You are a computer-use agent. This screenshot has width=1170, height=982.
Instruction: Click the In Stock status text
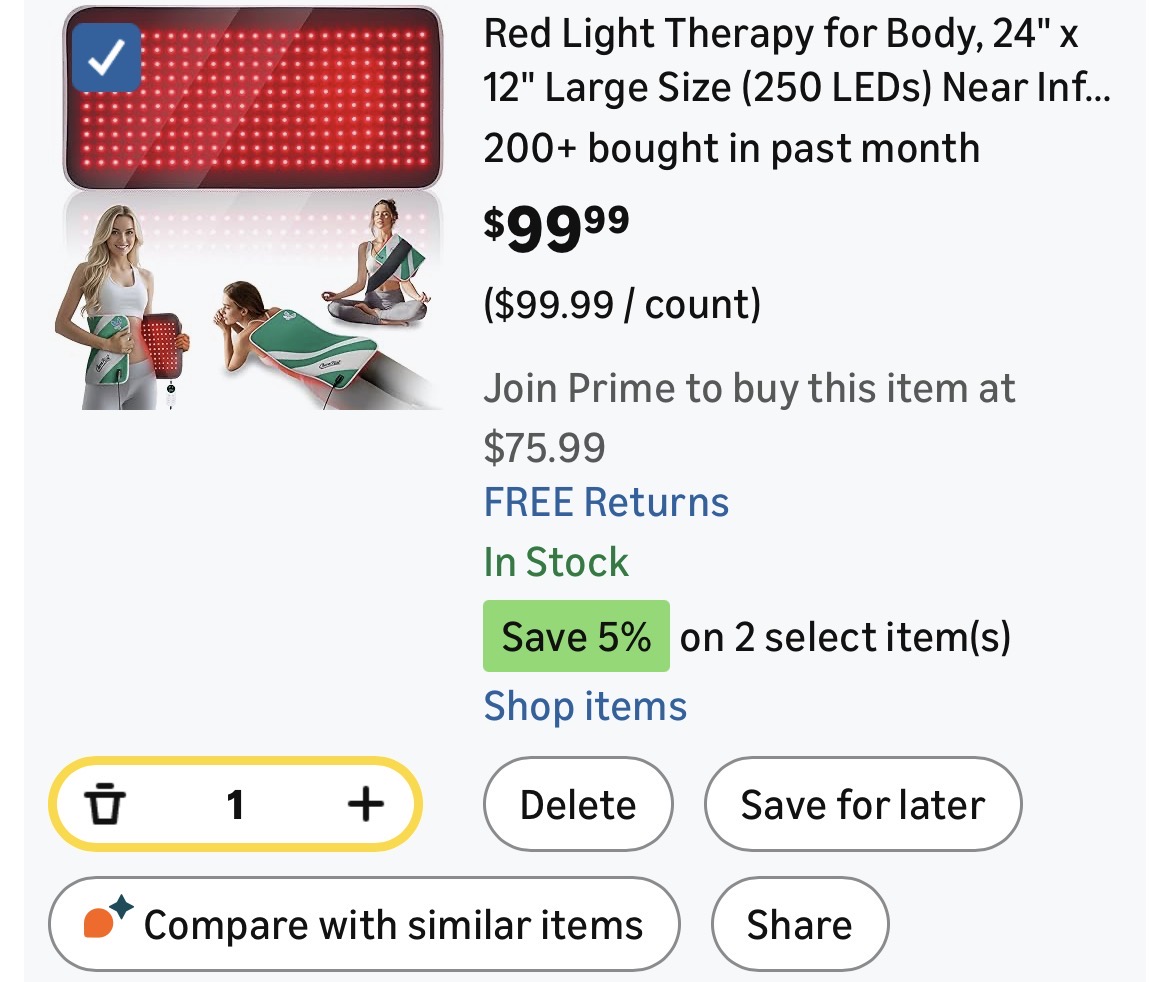coord(556,562)
